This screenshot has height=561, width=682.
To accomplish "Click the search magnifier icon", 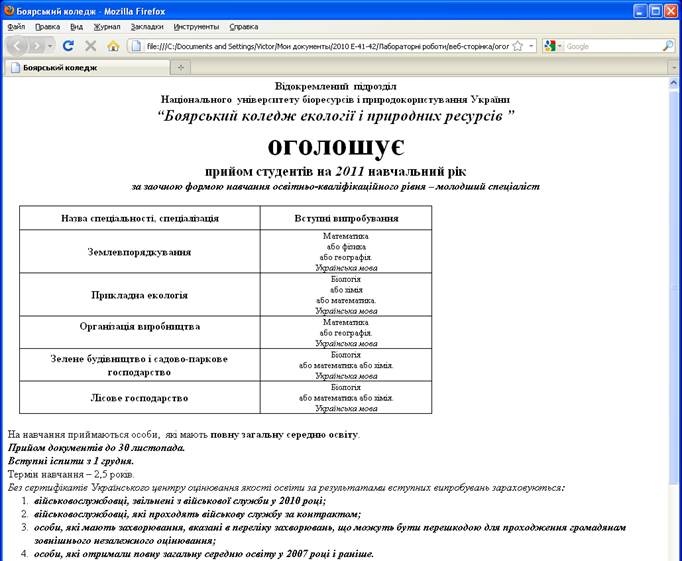I will point(668,46).
